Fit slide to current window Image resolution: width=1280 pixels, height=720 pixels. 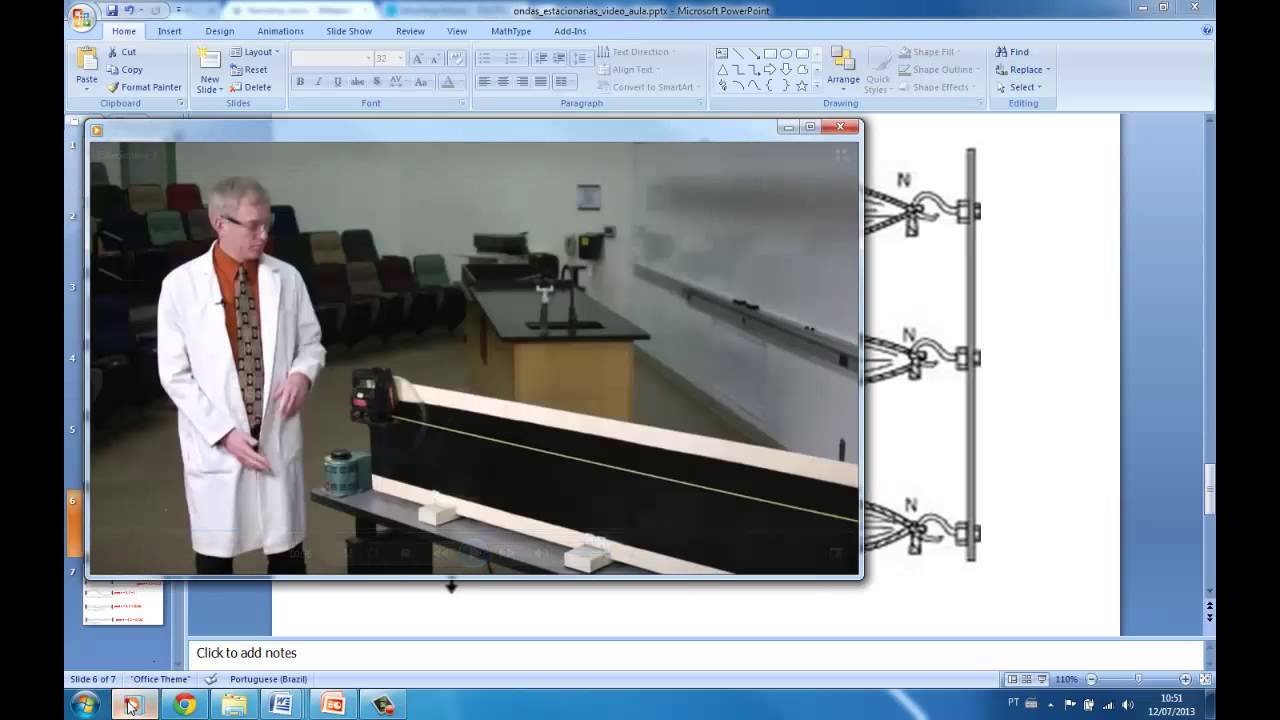[1203, 679]
